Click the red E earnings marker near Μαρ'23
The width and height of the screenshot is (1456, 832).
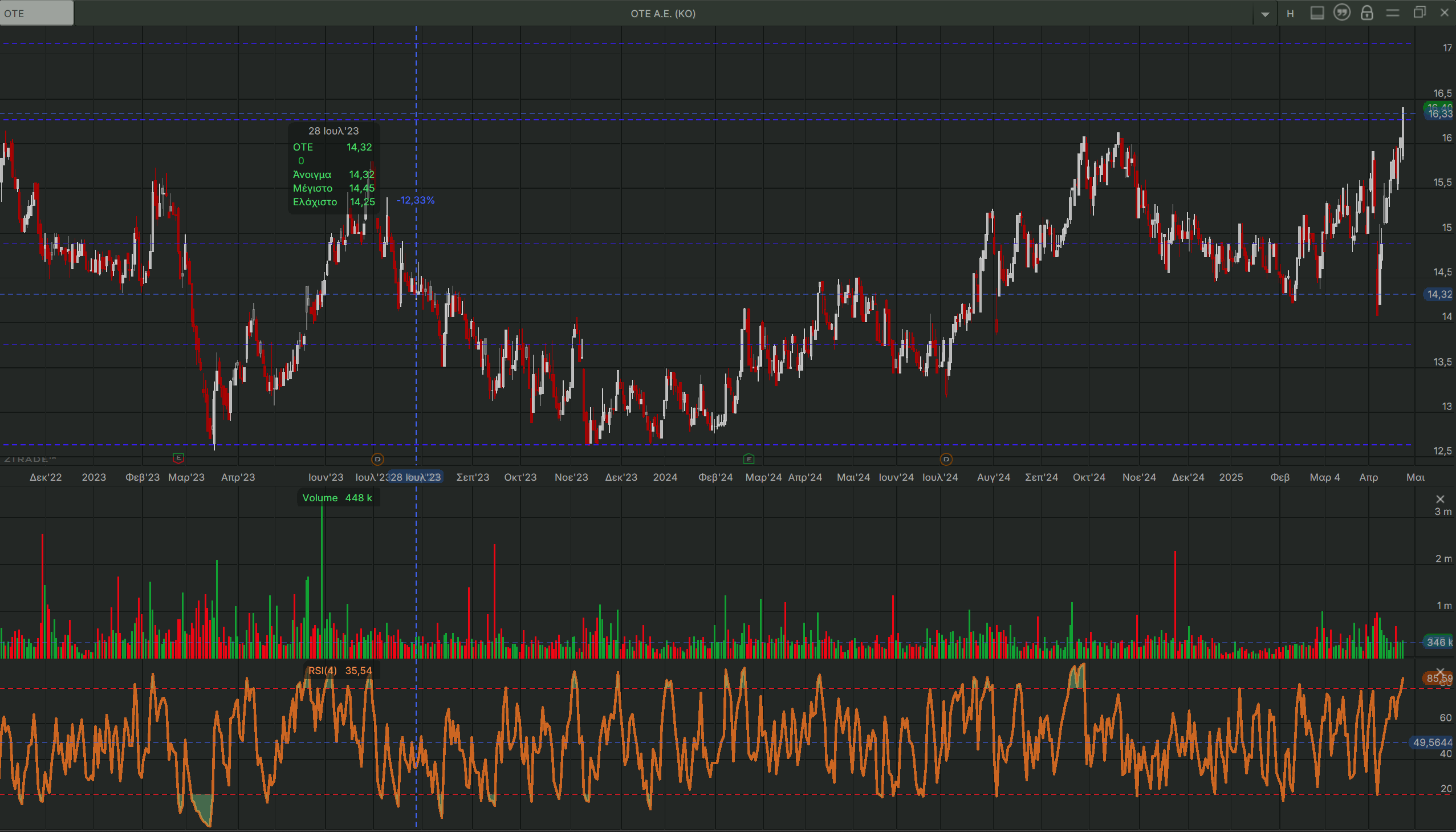click(178, 458)
